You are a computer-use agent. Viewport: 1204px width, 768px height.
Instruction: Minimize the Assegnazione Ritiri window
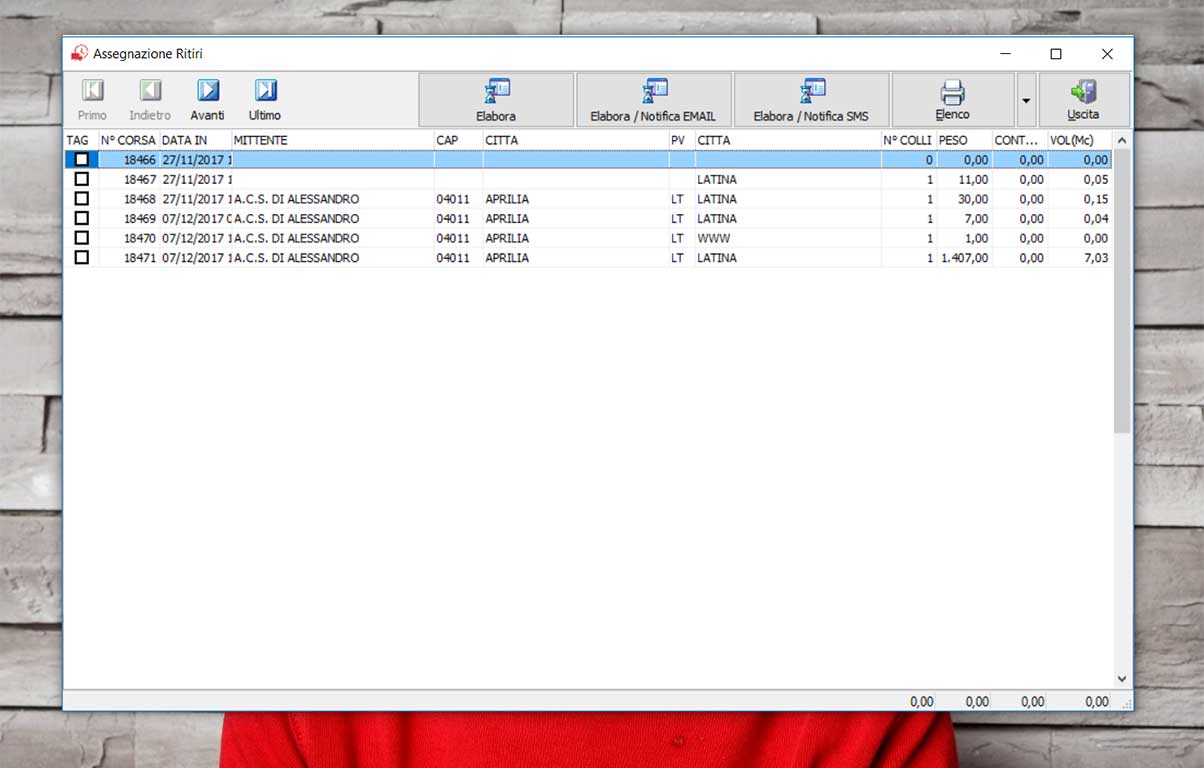click(1005, 54)
